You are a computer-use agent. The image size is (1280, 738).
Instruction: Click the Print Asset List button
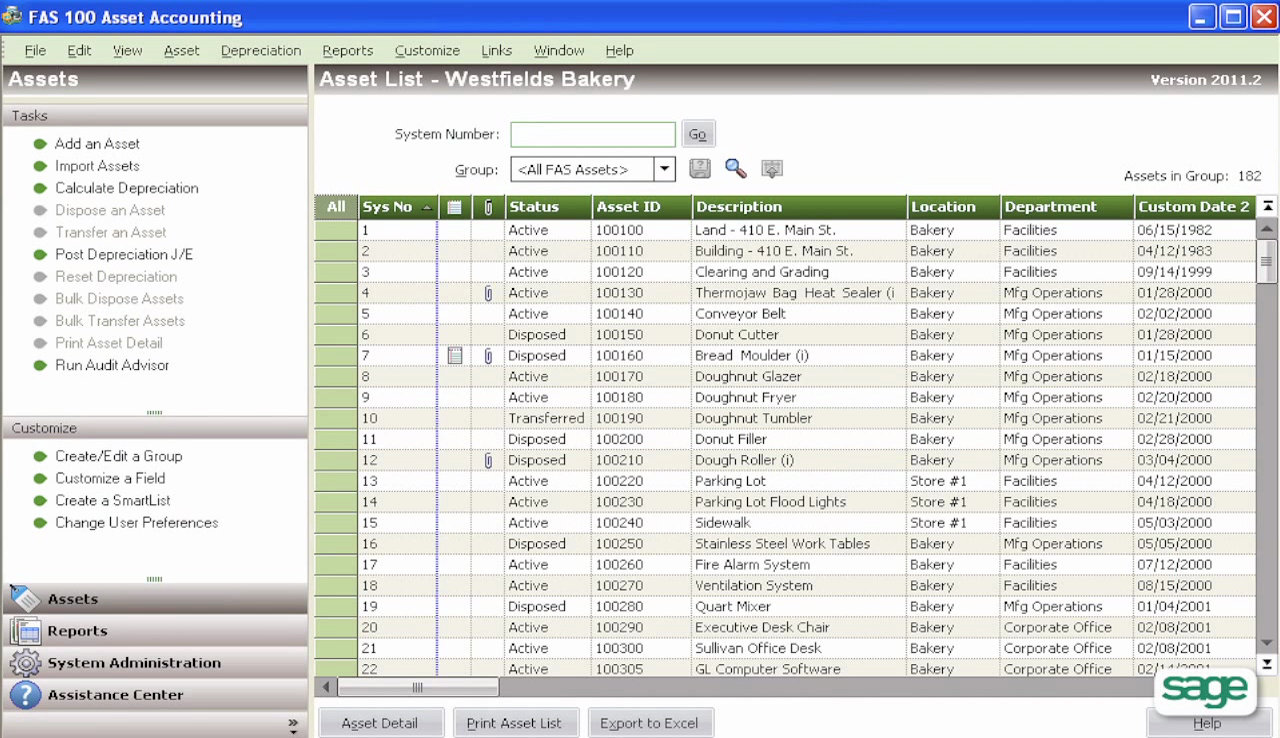[x=514, y=723]
